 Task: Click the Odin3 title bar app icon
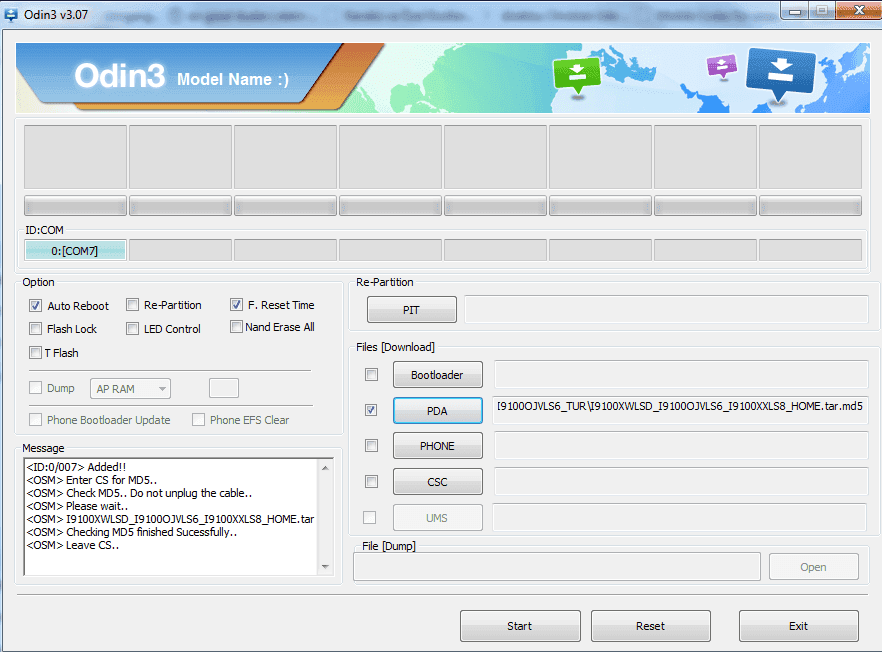tap(12, 14)
